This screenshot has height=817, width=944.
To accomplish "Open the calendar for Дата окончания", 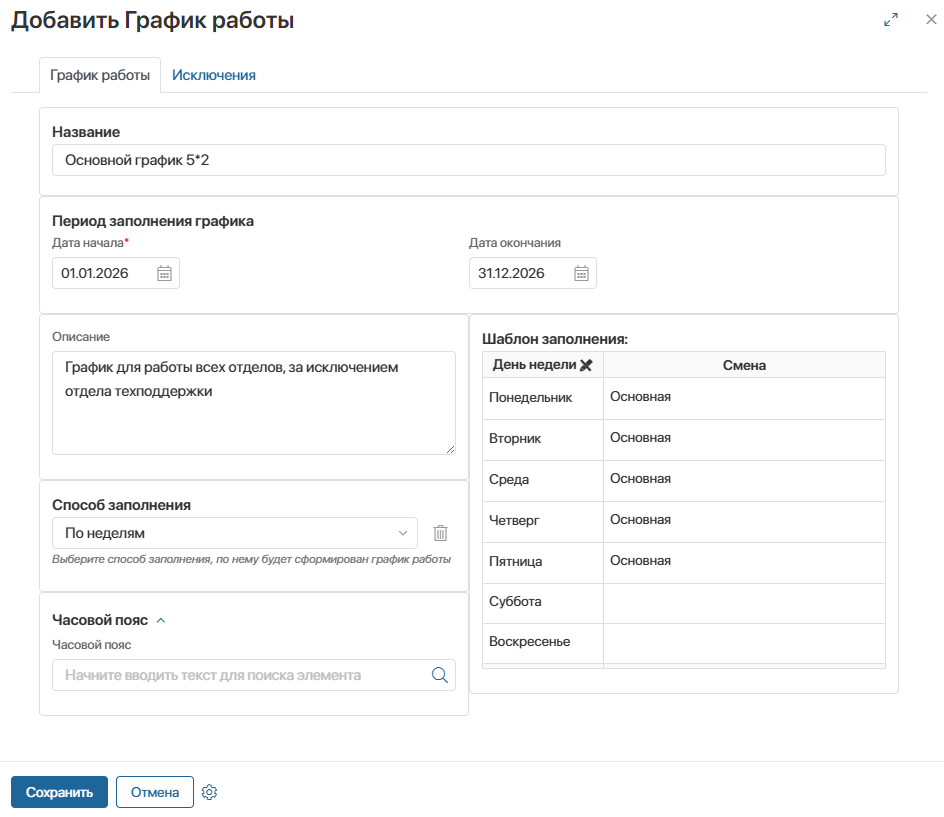I will point(581,273).
